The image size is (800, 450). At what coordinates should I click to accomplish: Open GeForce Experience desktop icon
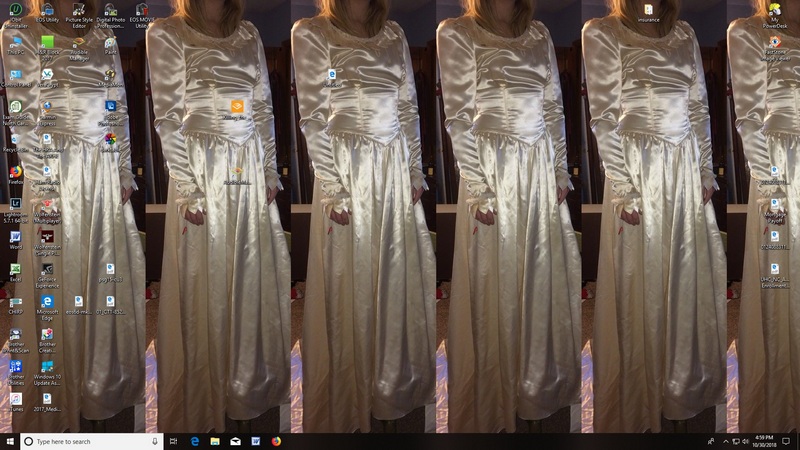[47, 270]
